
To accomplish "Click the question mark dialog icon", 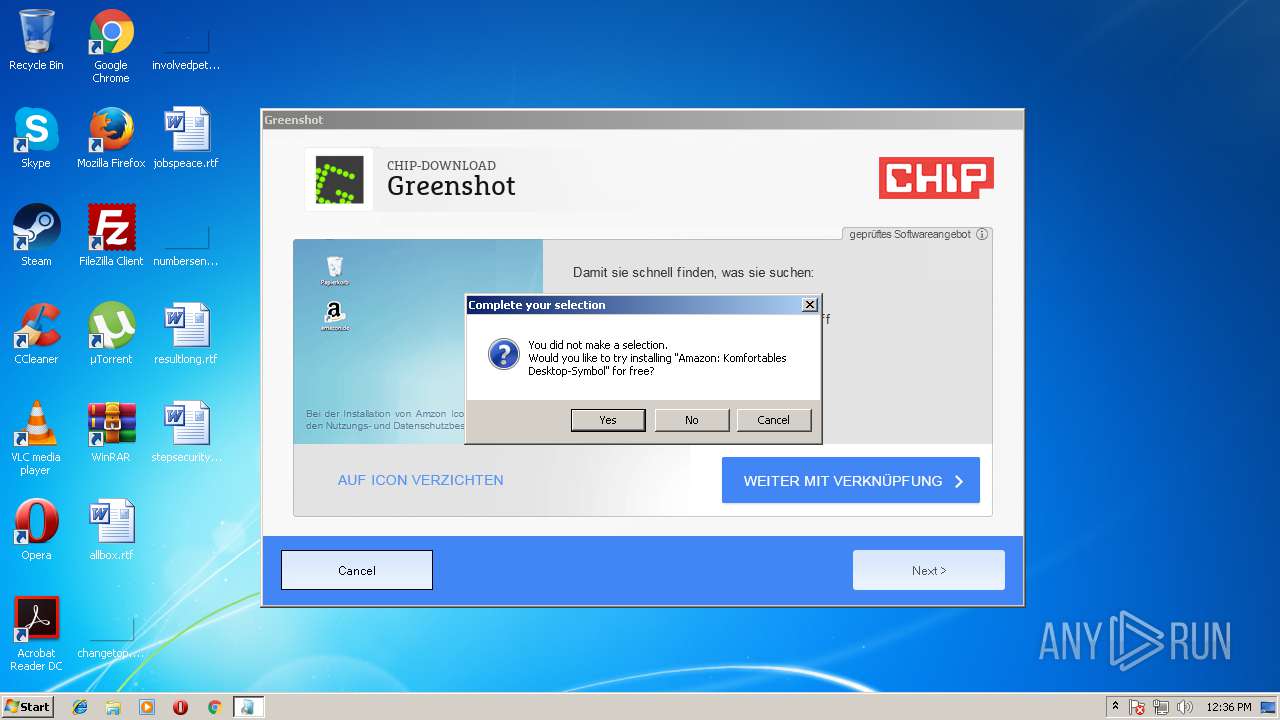I will (503, 354).
